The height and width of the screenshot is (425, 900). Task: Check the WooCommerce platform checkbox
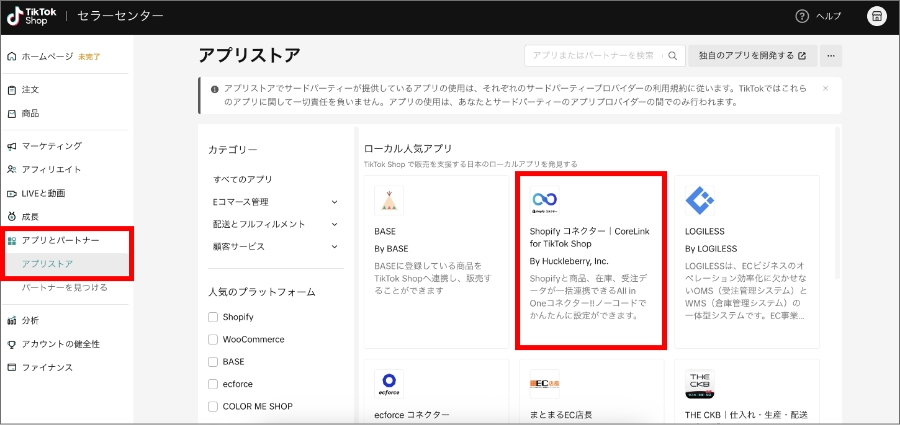tap(213, 339)
